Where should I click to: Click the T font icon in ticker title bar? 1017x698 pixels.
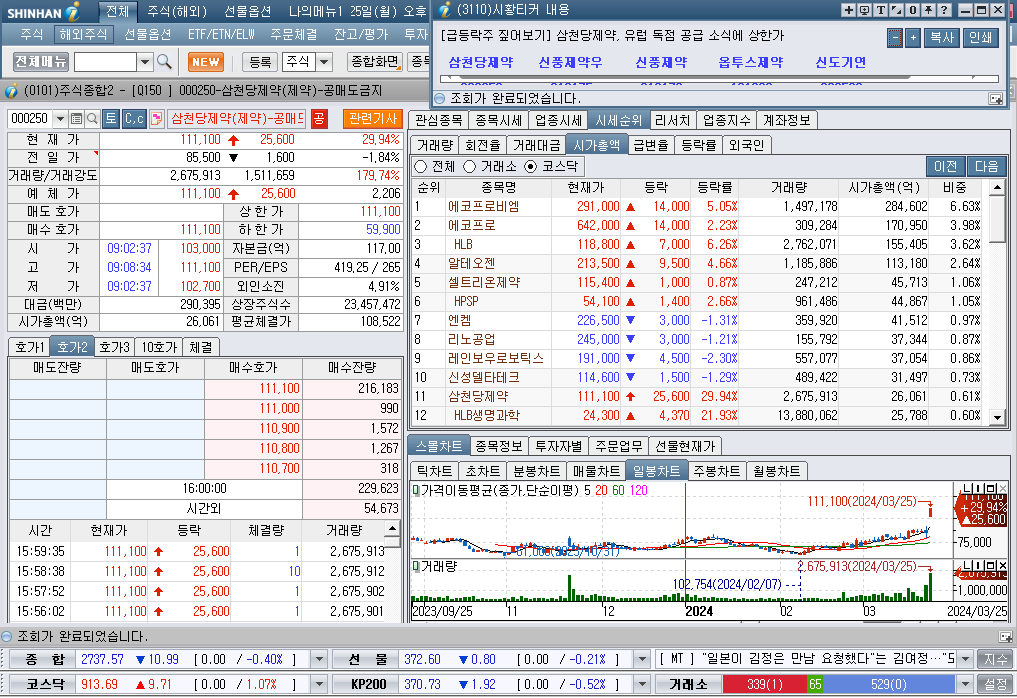(880, 10)
